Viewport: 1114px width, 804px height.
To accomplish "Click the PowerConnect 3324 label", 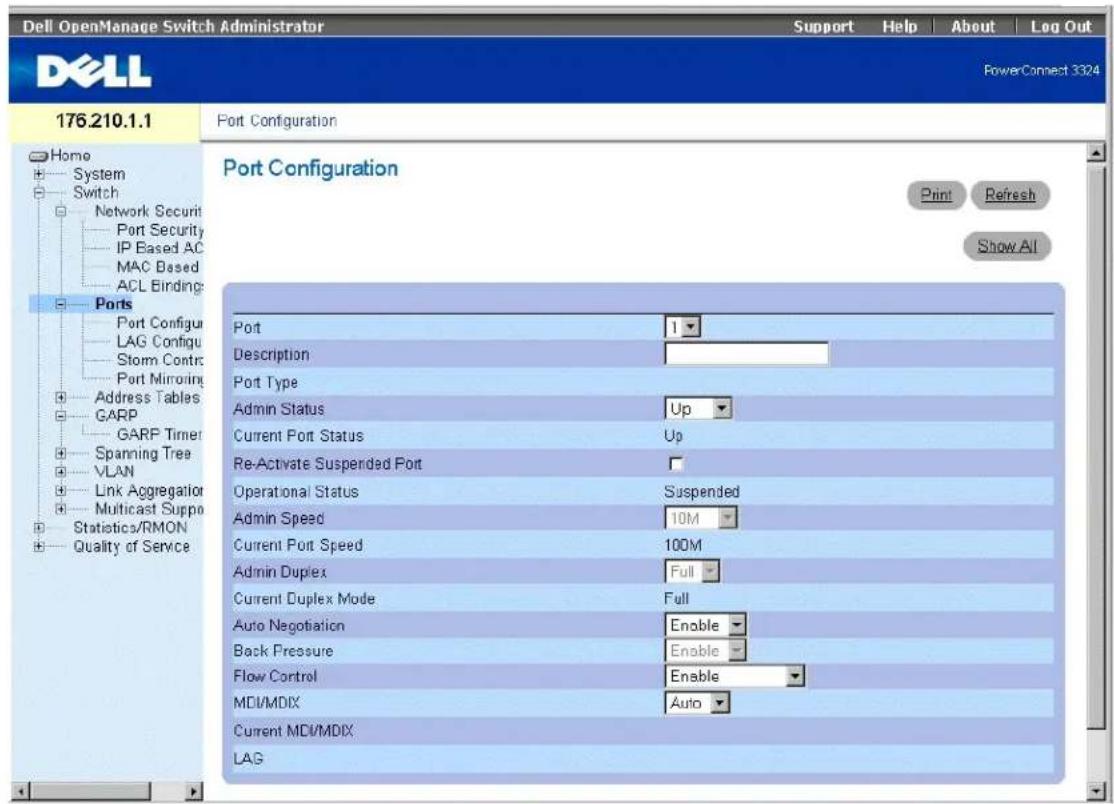I will 1042,70.
